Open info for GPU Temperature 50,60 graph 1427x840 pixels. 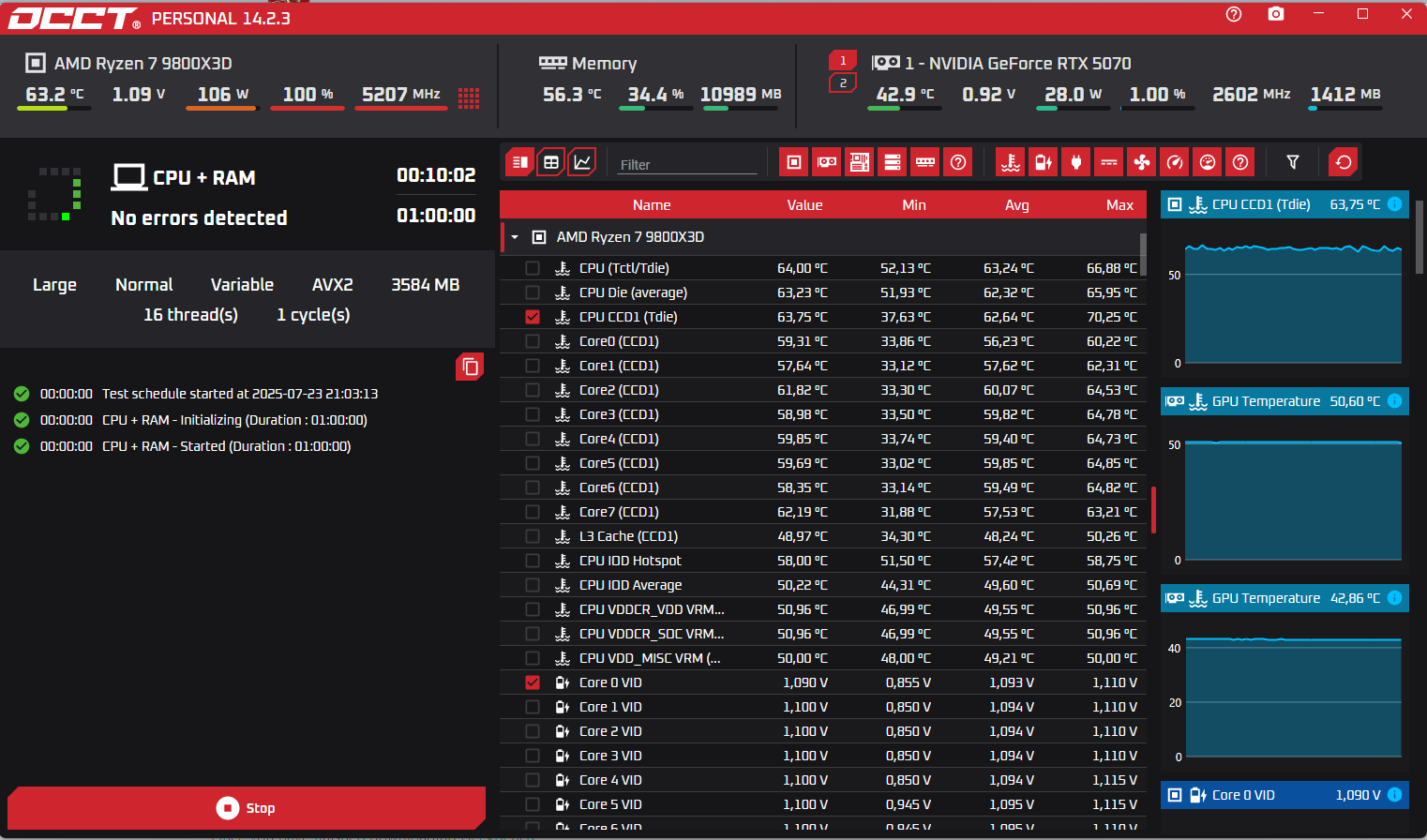[x=1394, y=401]
